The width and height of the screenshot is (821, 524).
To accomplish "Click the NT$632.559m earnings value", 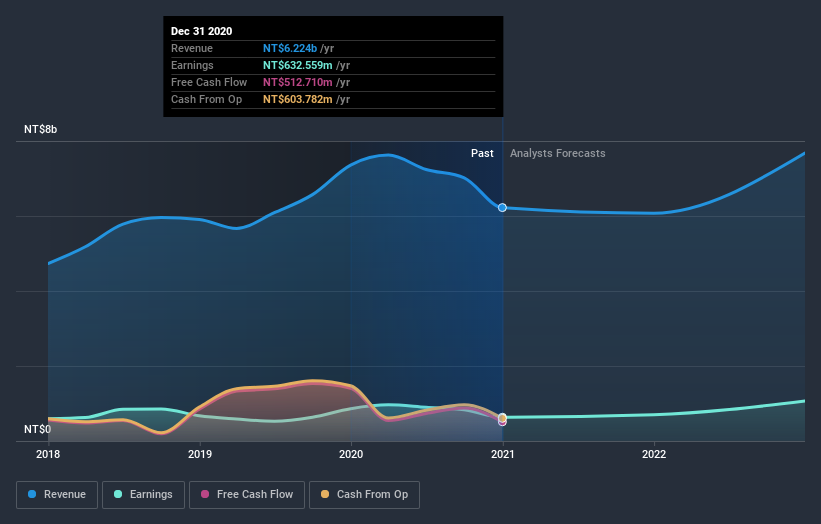I will (x=297, y=65).
